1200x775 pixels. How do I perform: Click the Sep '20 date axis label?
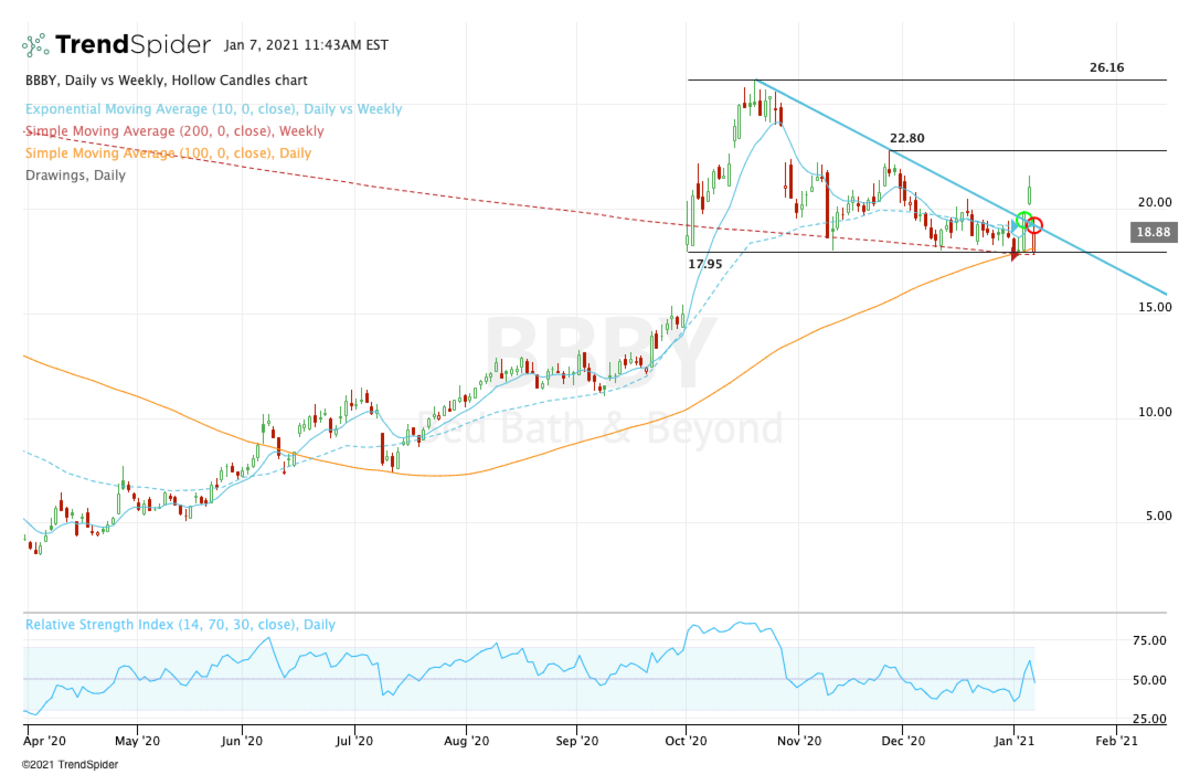coord(576,741)
